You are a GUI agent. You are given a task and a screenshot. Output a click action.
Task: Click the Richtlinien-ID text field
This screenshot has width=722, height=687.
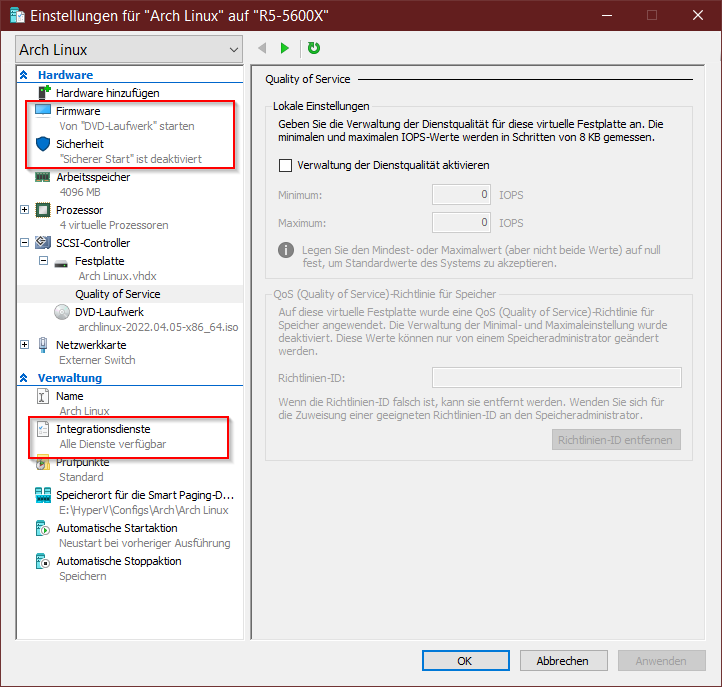[557, 378]
